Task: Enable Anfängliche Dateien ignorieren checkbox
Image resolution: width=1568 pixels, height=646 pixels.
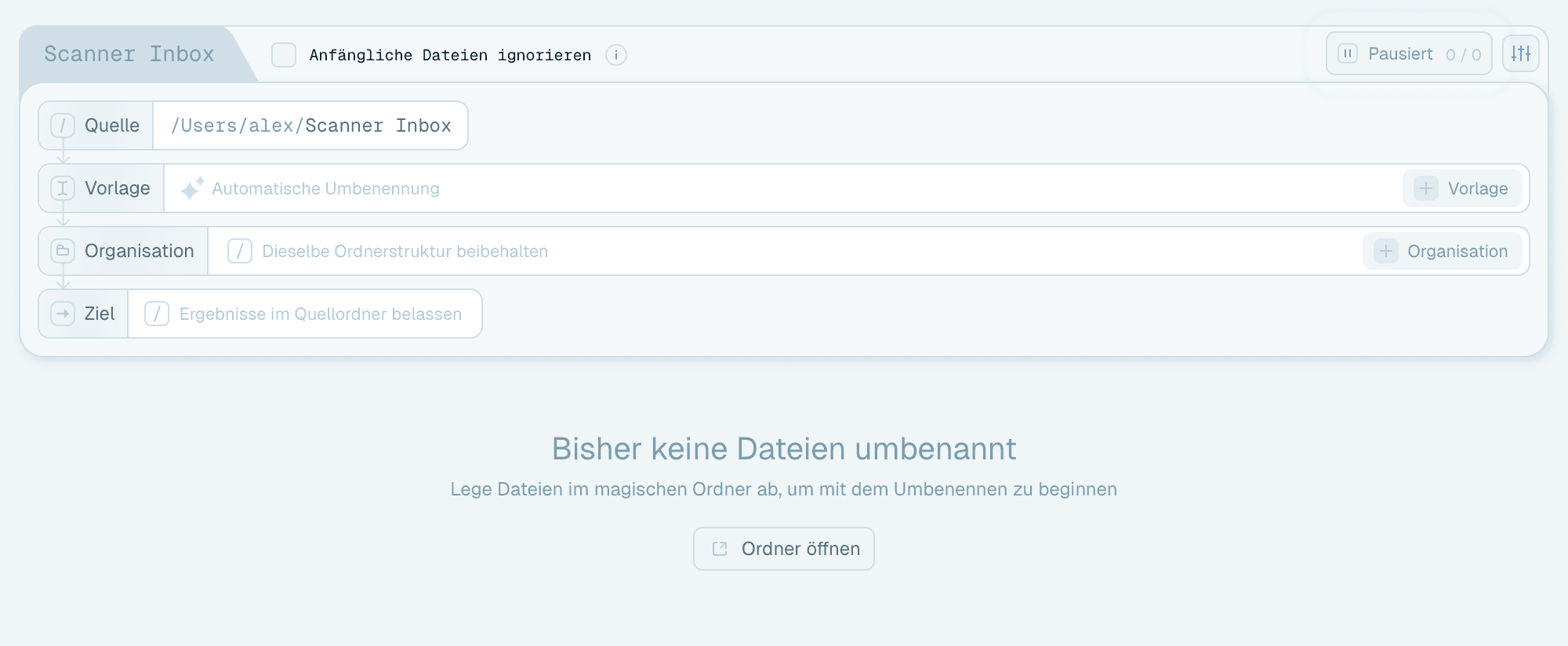Action: click(284, 55)
